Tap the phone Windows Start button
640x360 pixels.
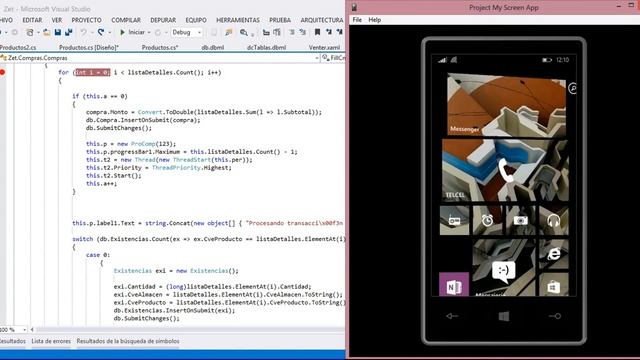tap(504, 316)
